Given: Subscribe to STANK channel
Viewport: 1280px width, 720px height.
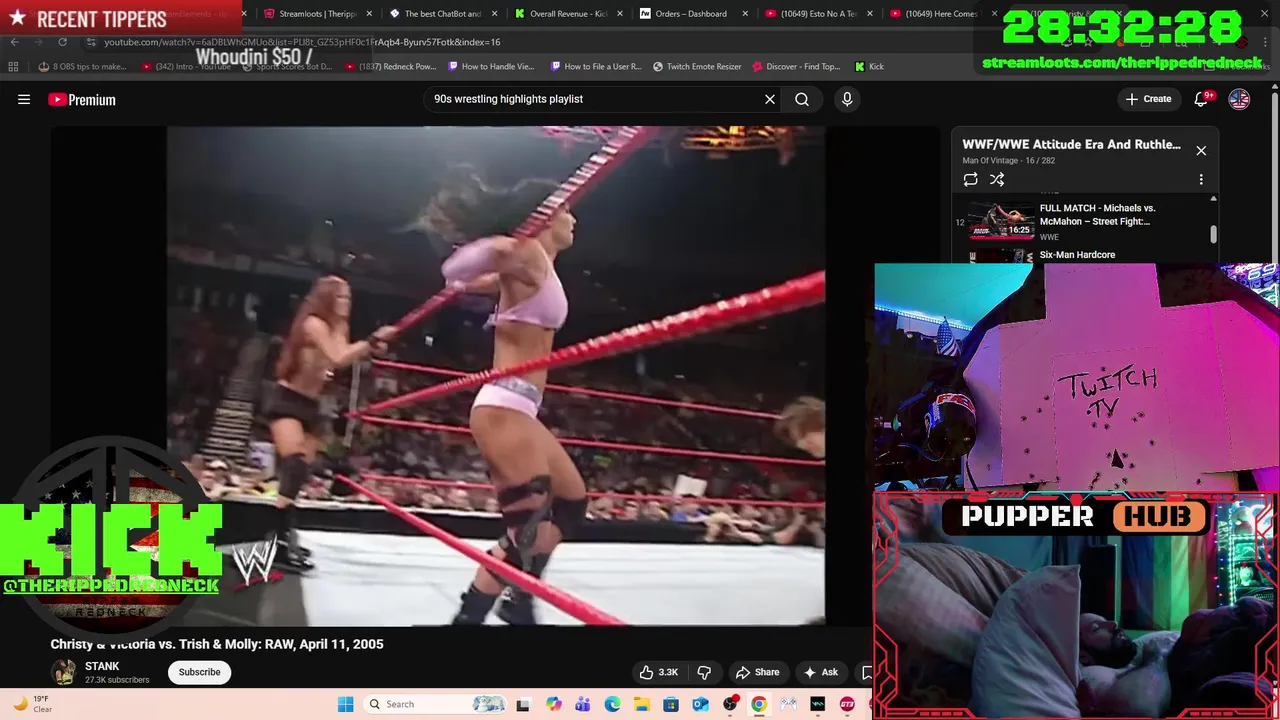Looking at the screenshot, I should [x=199, y=672].
